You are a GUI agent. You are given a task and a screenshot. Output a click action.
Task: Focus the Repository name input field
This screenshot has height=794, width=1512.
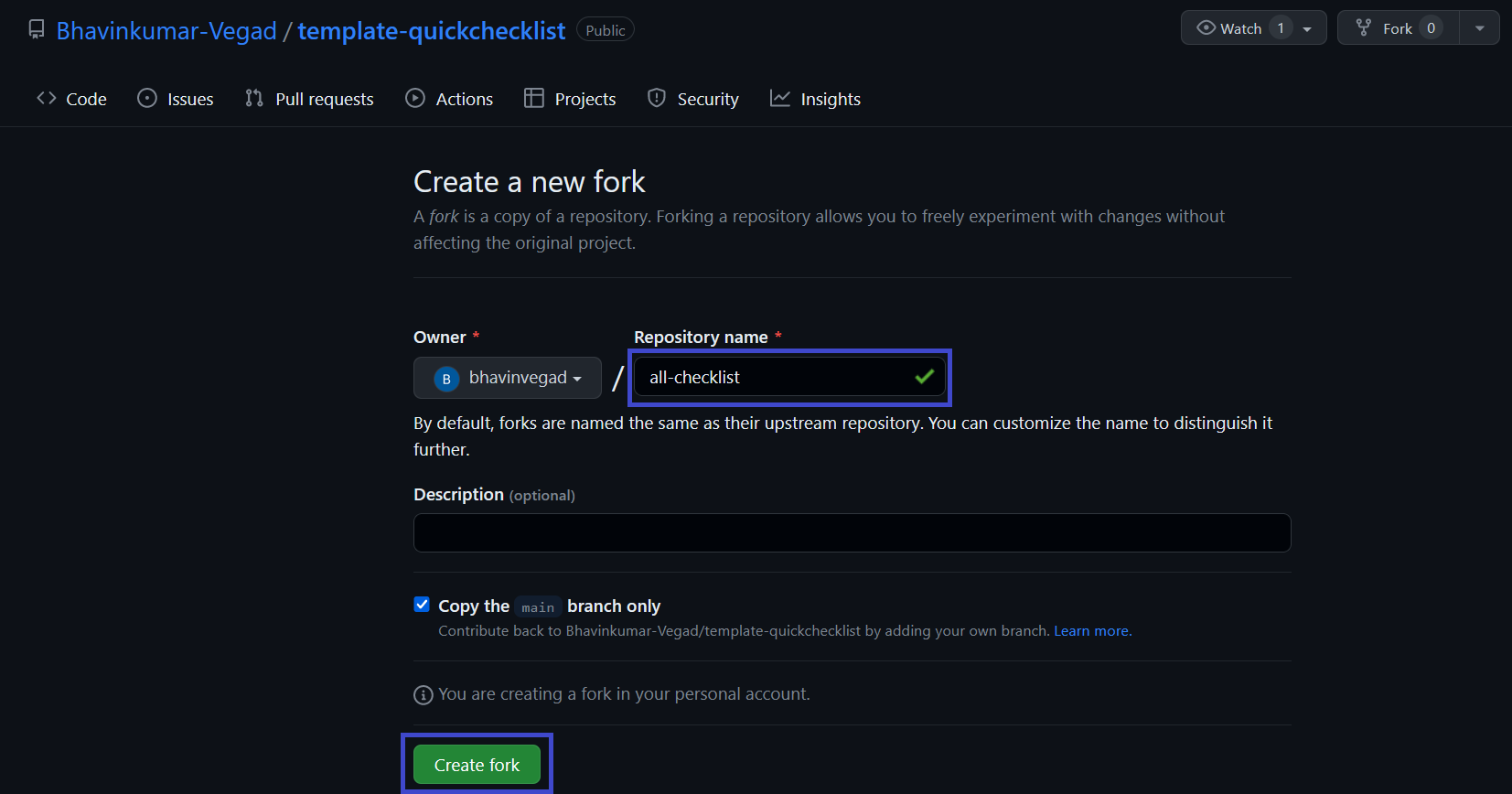point(789,377)
